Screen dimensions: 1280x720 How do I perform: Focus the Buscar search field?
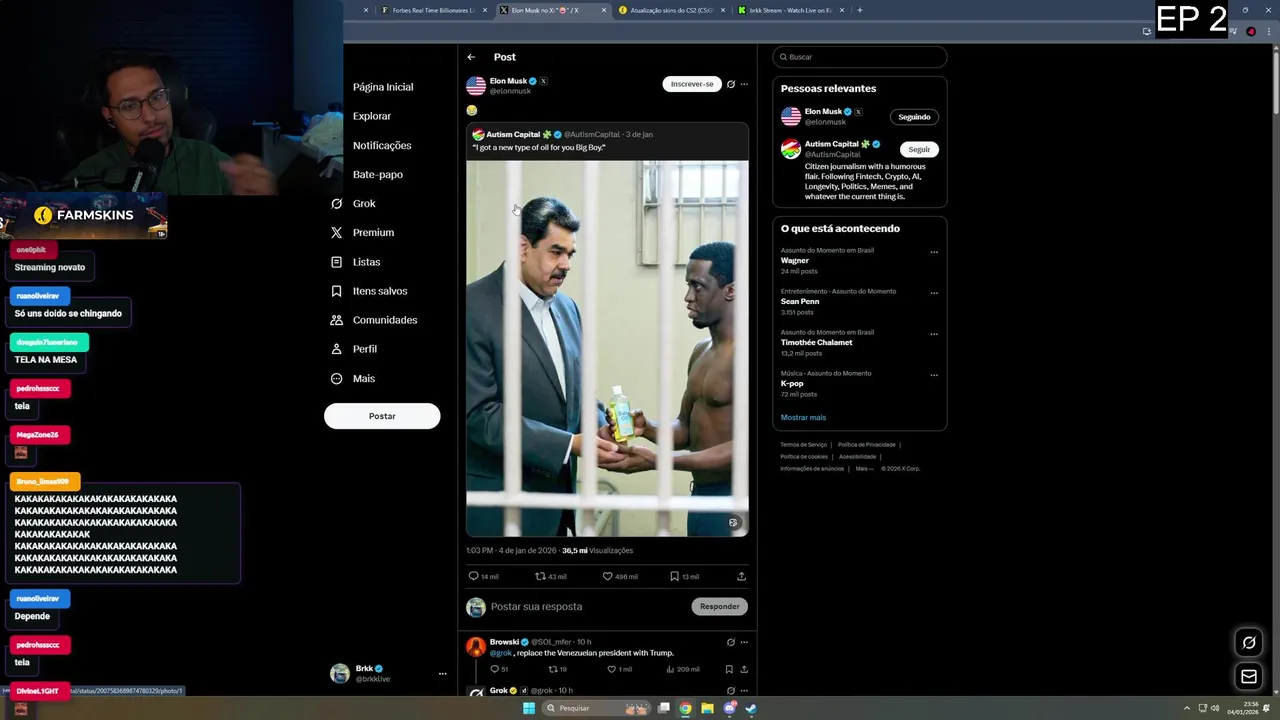859,57
